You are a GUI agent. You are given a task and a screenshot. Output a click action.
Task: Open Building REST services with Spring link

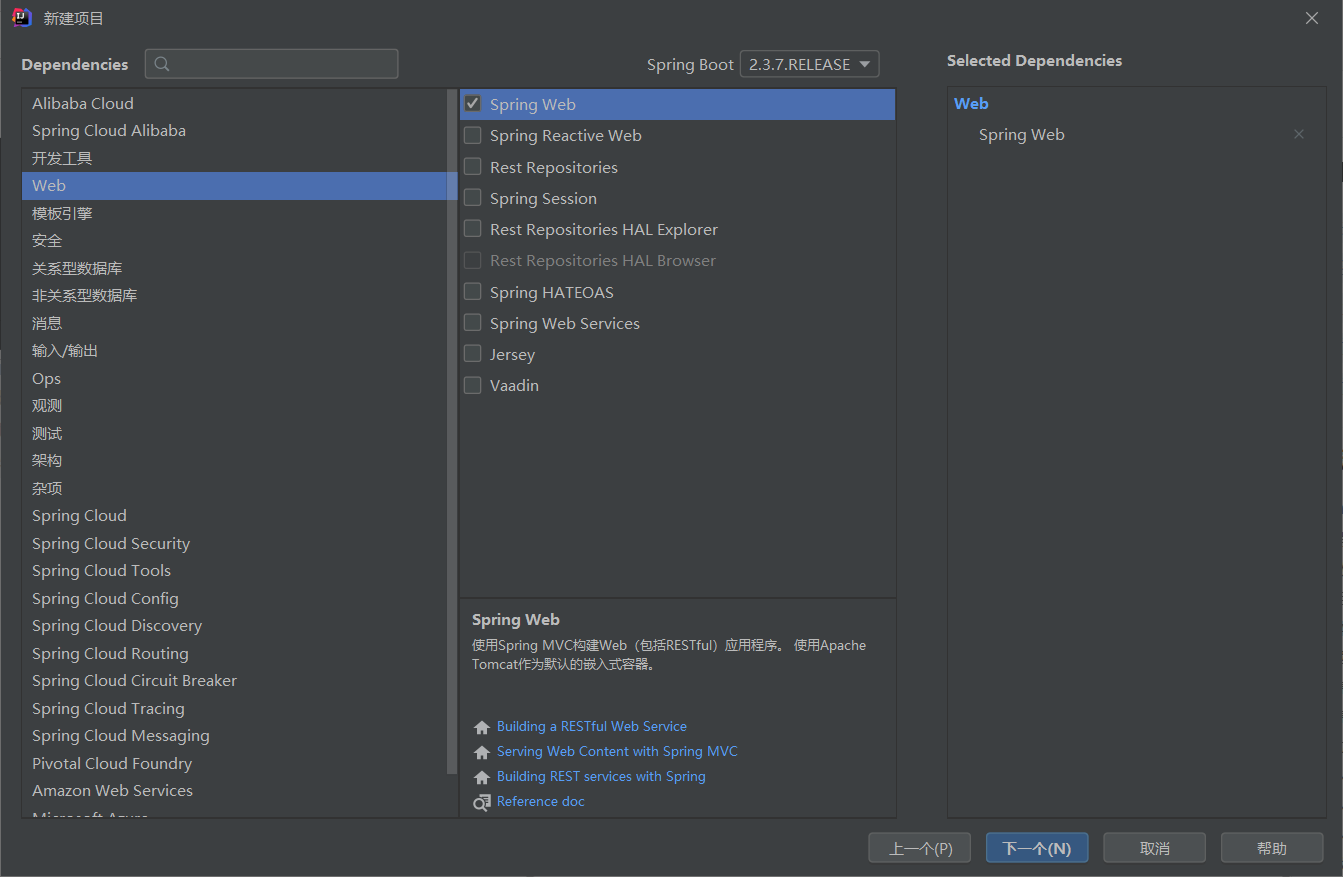point(601,777)
